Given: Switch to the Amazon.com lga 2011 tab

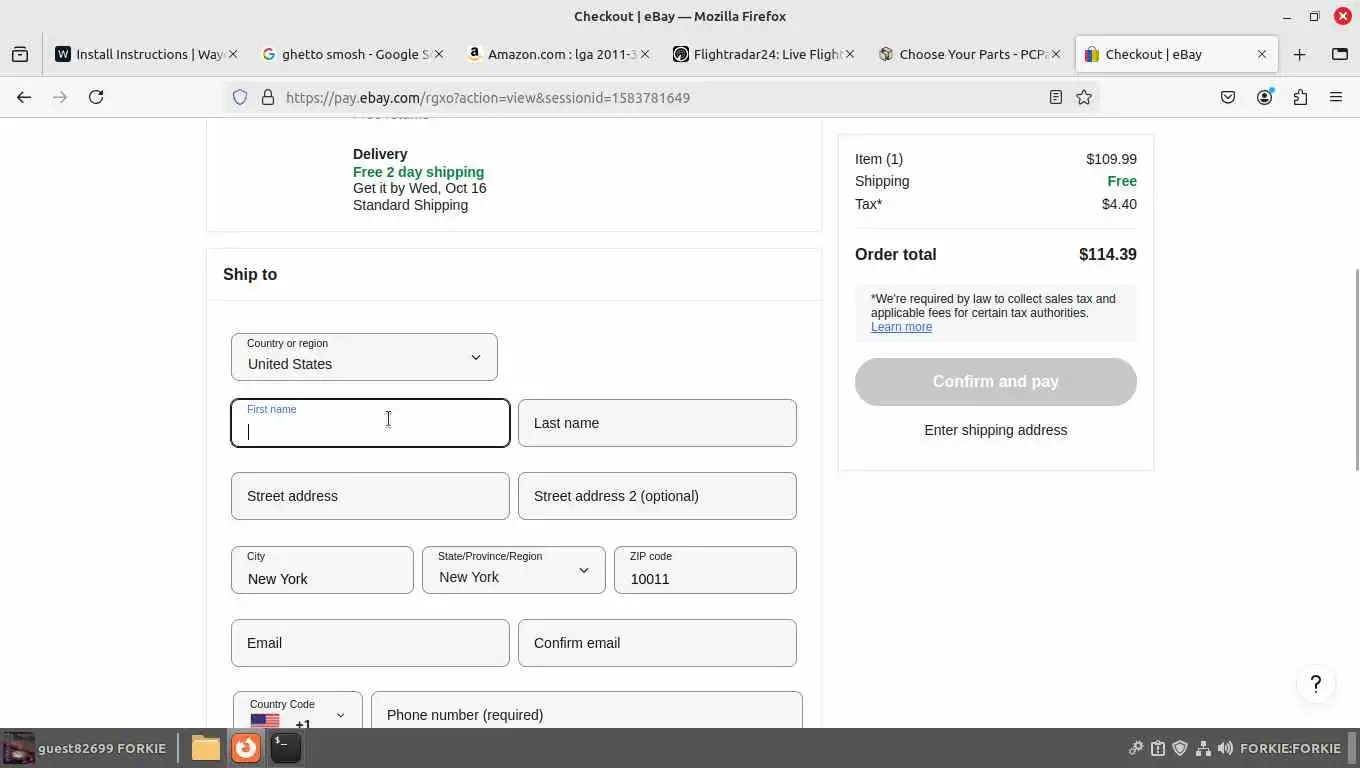Looking at the screenshot, I should (558, 54).
